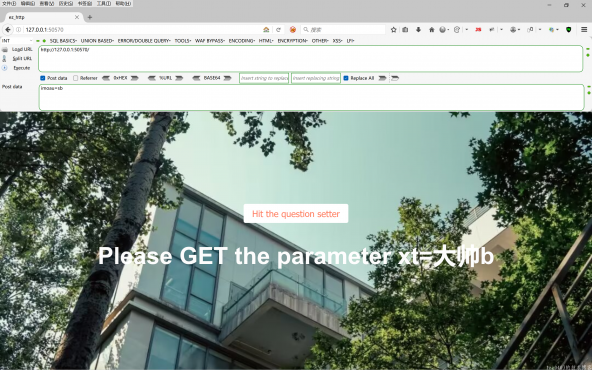The width and height of the screenshot is (592, 370).
Task: Click the replace arrow next to Replace All
Action: [382, 78]
